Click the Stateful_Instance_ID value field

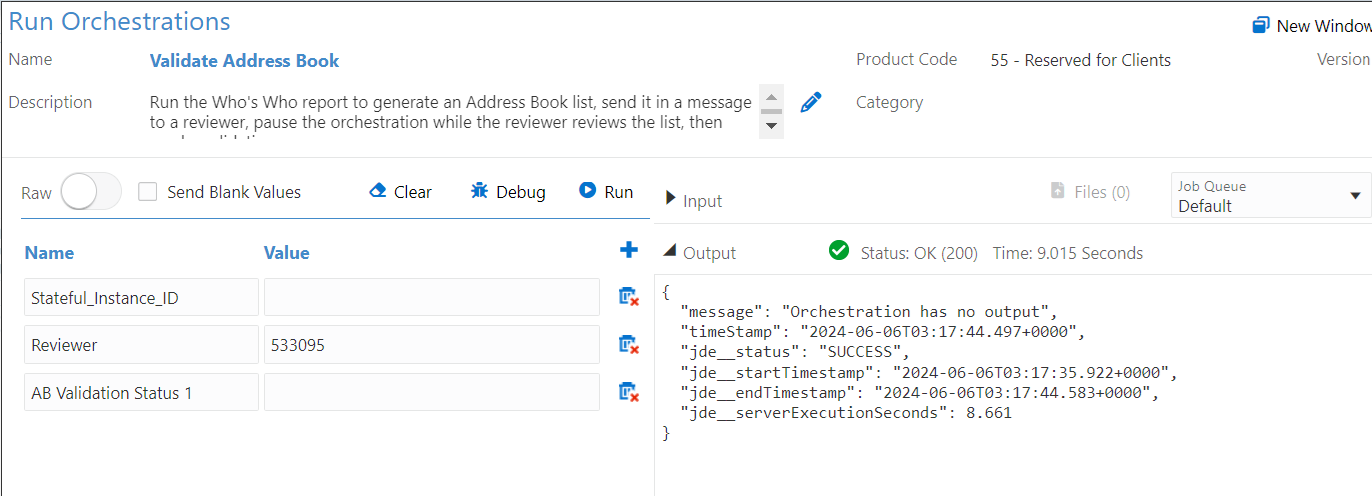[x=431, y=297]
